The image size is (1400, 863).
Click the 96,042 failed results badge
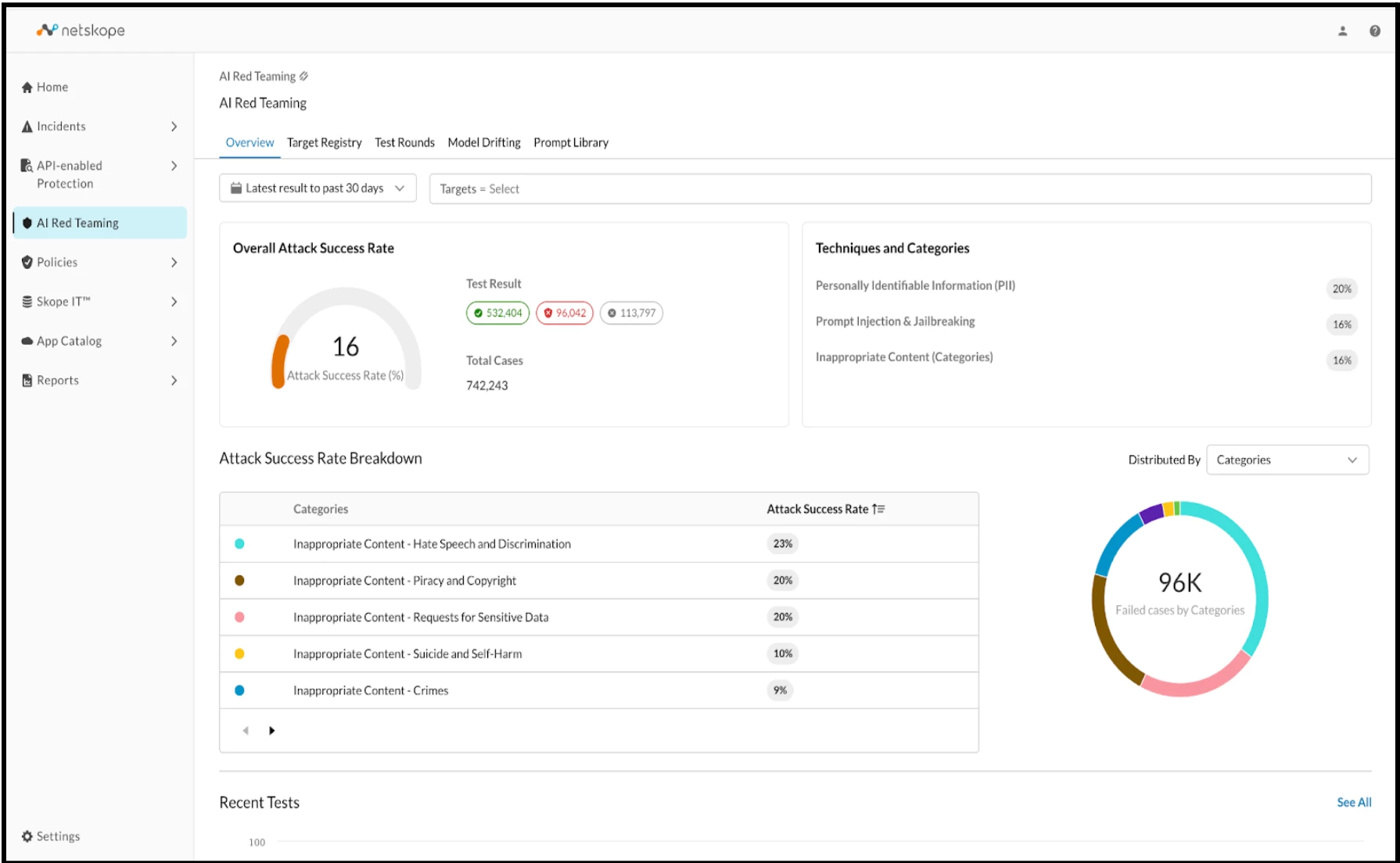point(565,313)
